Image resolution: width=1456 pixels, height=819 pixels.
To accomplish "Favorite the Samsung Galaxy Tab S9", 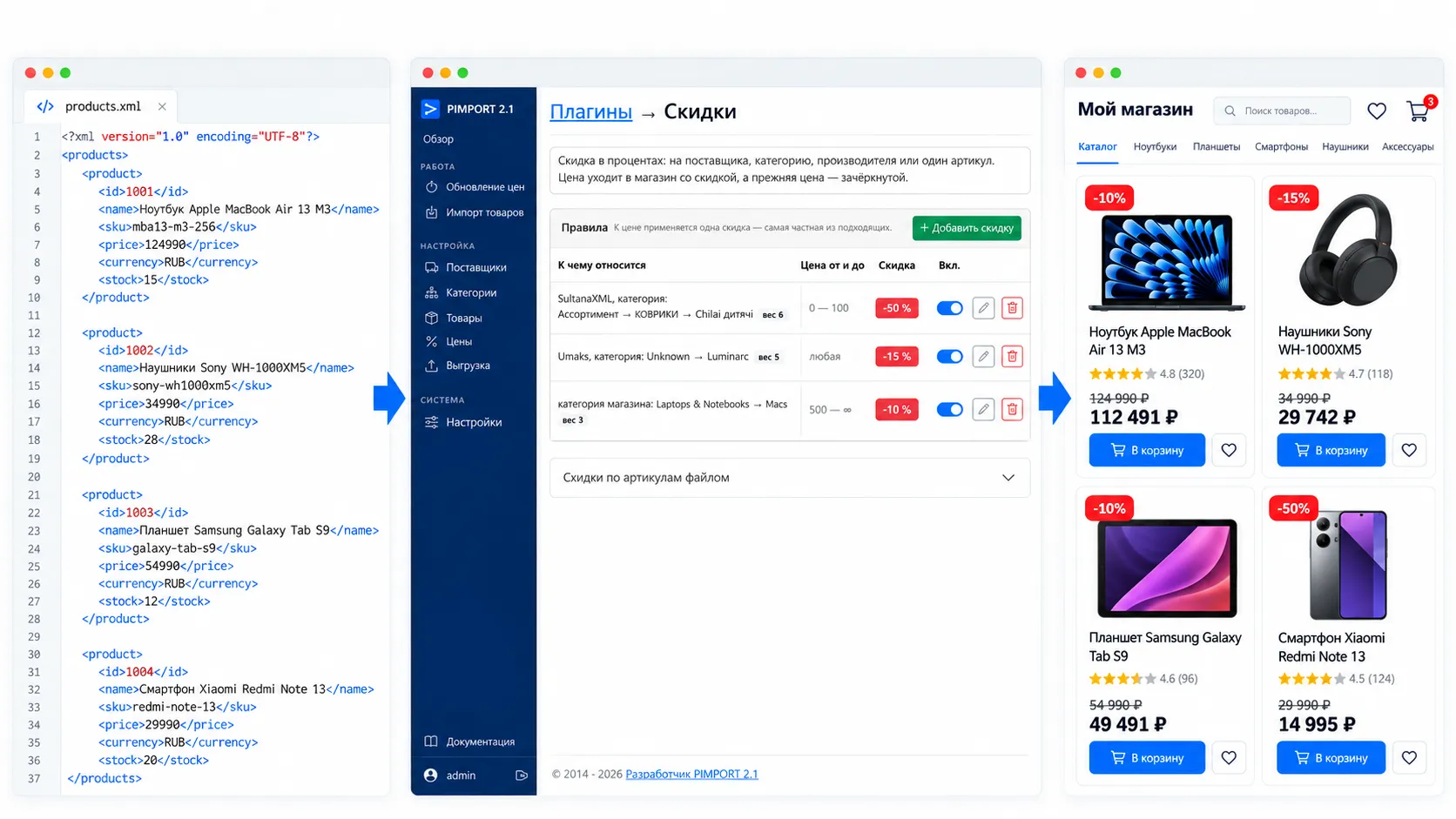I will [x=1229, y=758].
